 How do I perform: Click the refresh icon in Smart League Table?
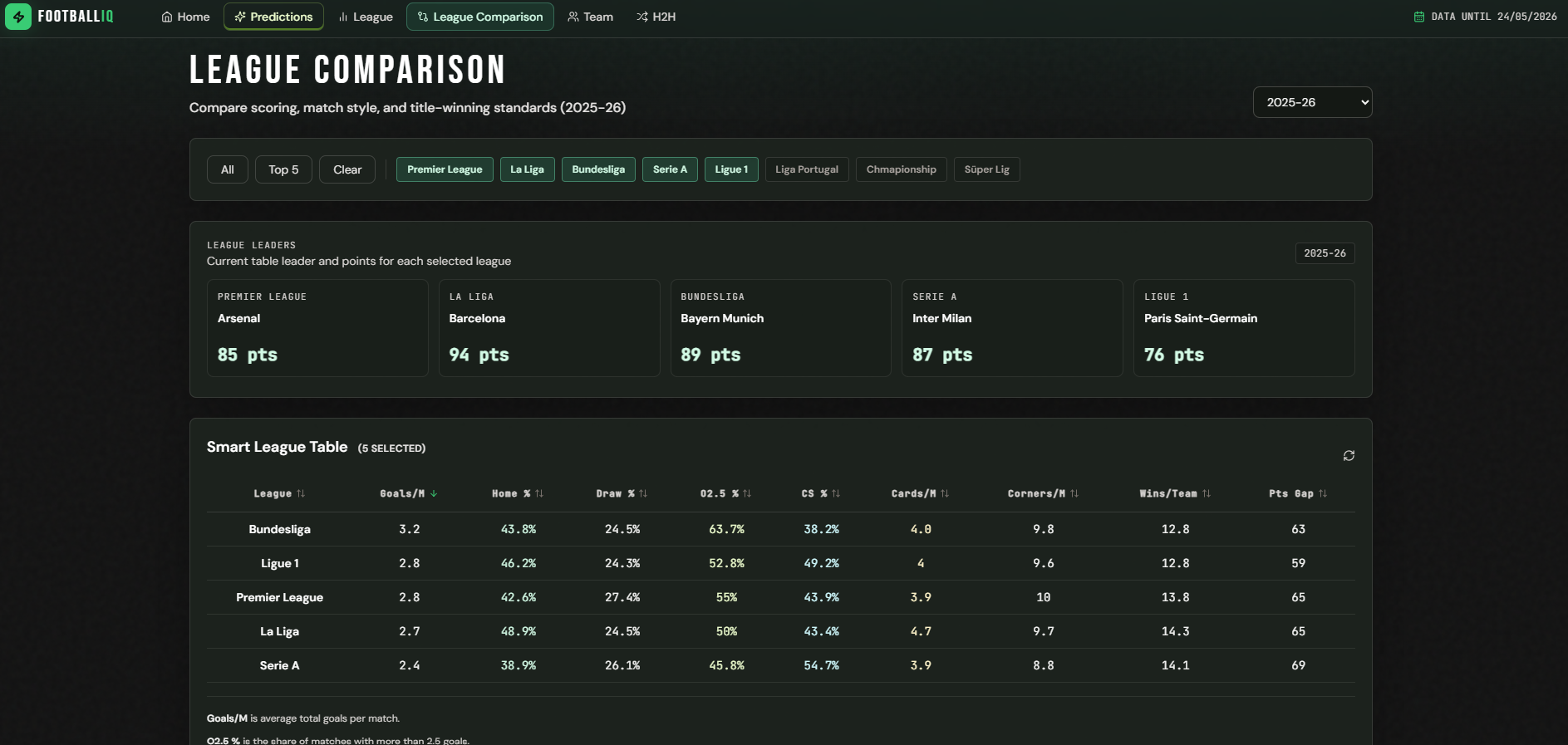click(x=1349, y=455)
